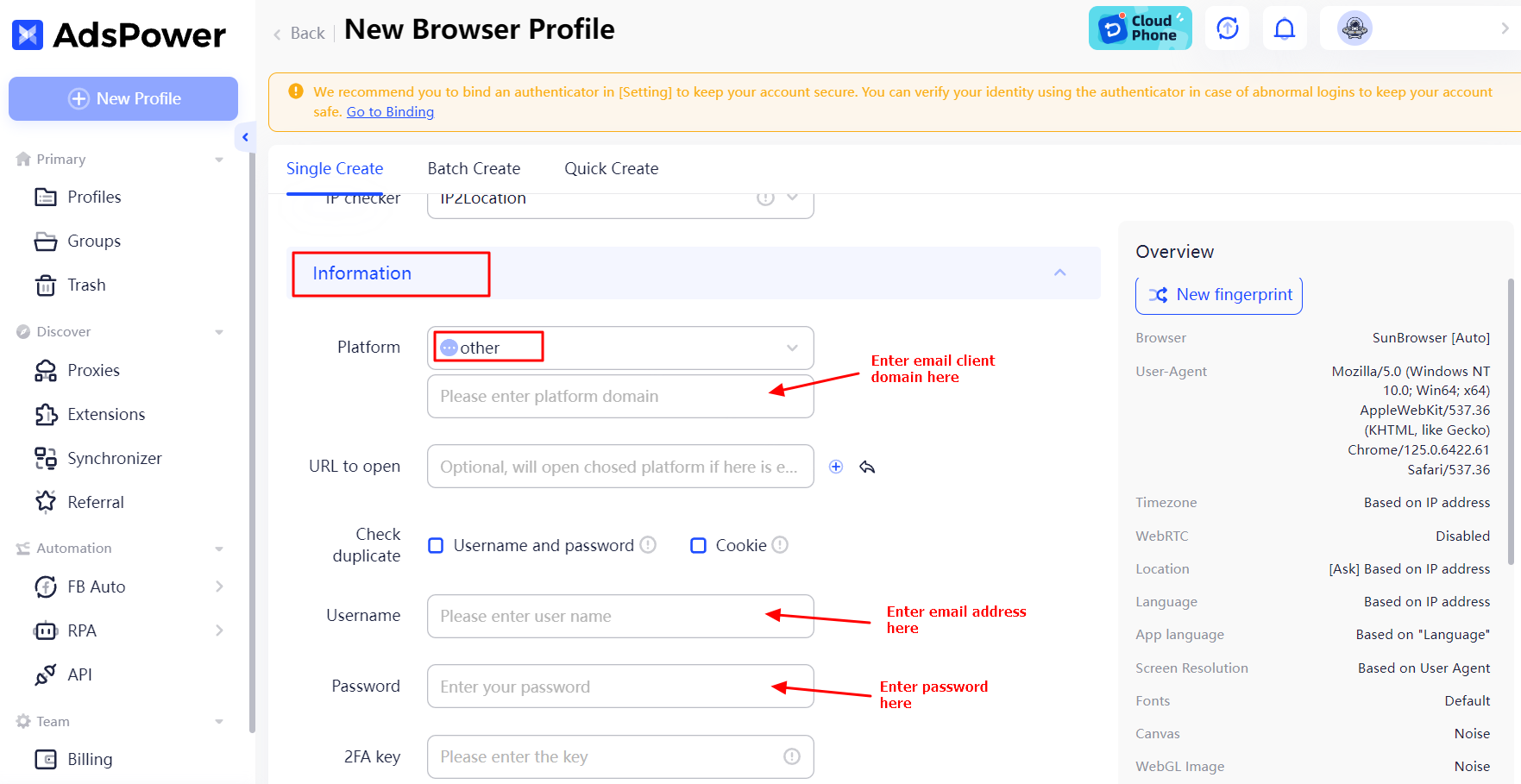Screen dimensions: 1521x784
Task: Collapse the Team sidebar group
Action: [x=219, y=722]
